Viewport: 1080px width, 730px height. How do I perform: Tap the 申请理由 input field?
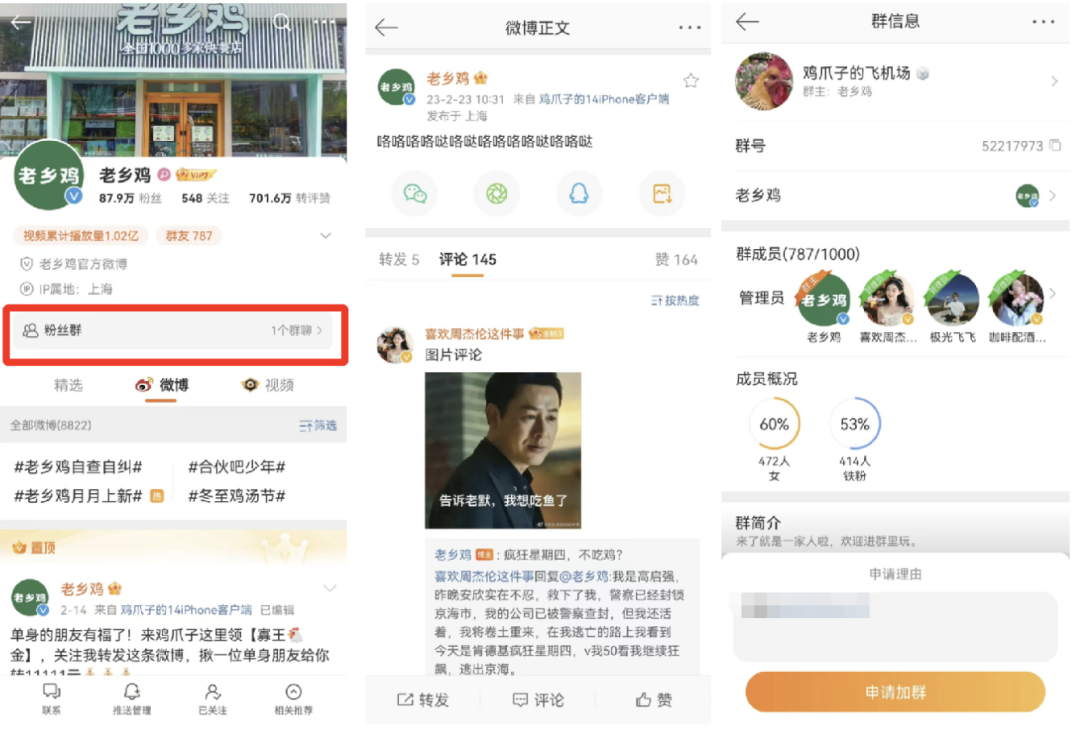pos(895,625)
